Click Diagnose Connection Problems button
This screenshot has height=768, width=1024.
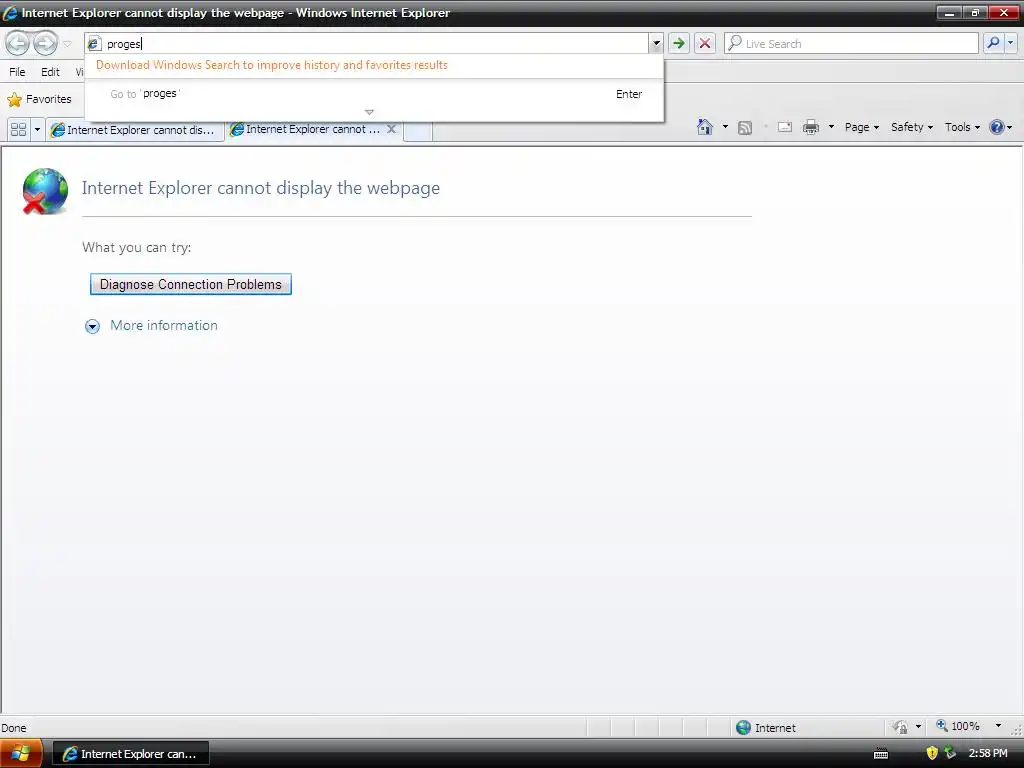[x=191, y=284]
